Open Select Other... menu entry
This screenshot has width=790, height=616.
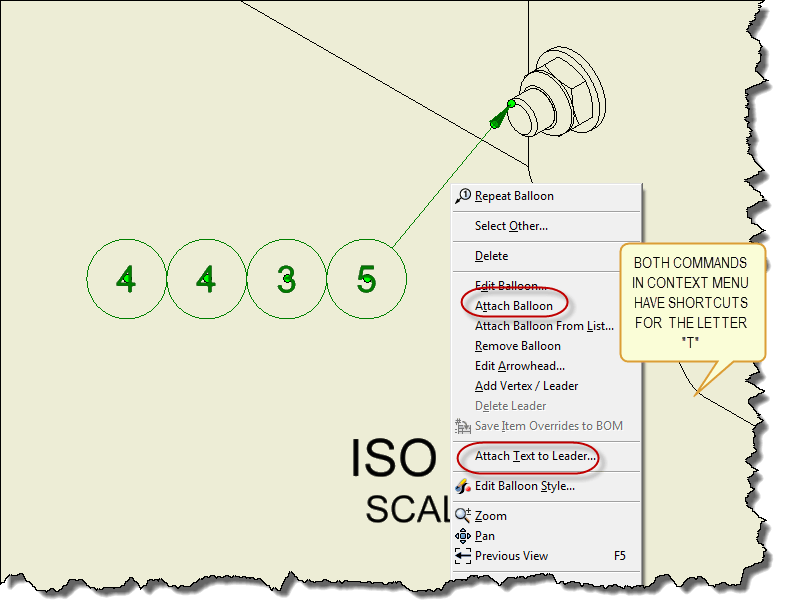(x=547, y=226)
